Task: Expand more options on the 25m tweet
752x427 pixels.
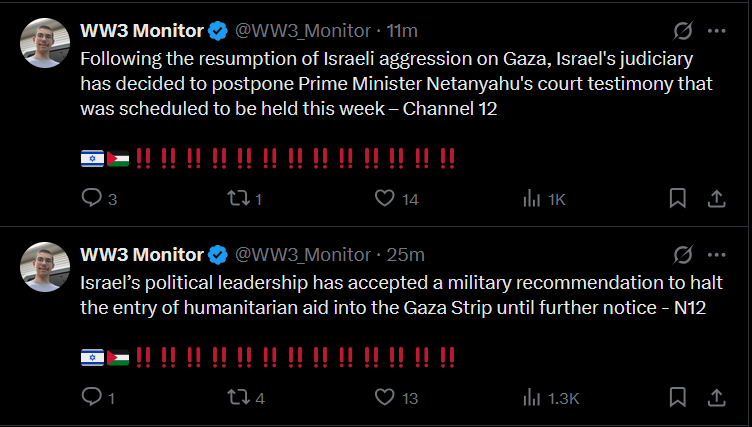Action: (x=716, y=254)
